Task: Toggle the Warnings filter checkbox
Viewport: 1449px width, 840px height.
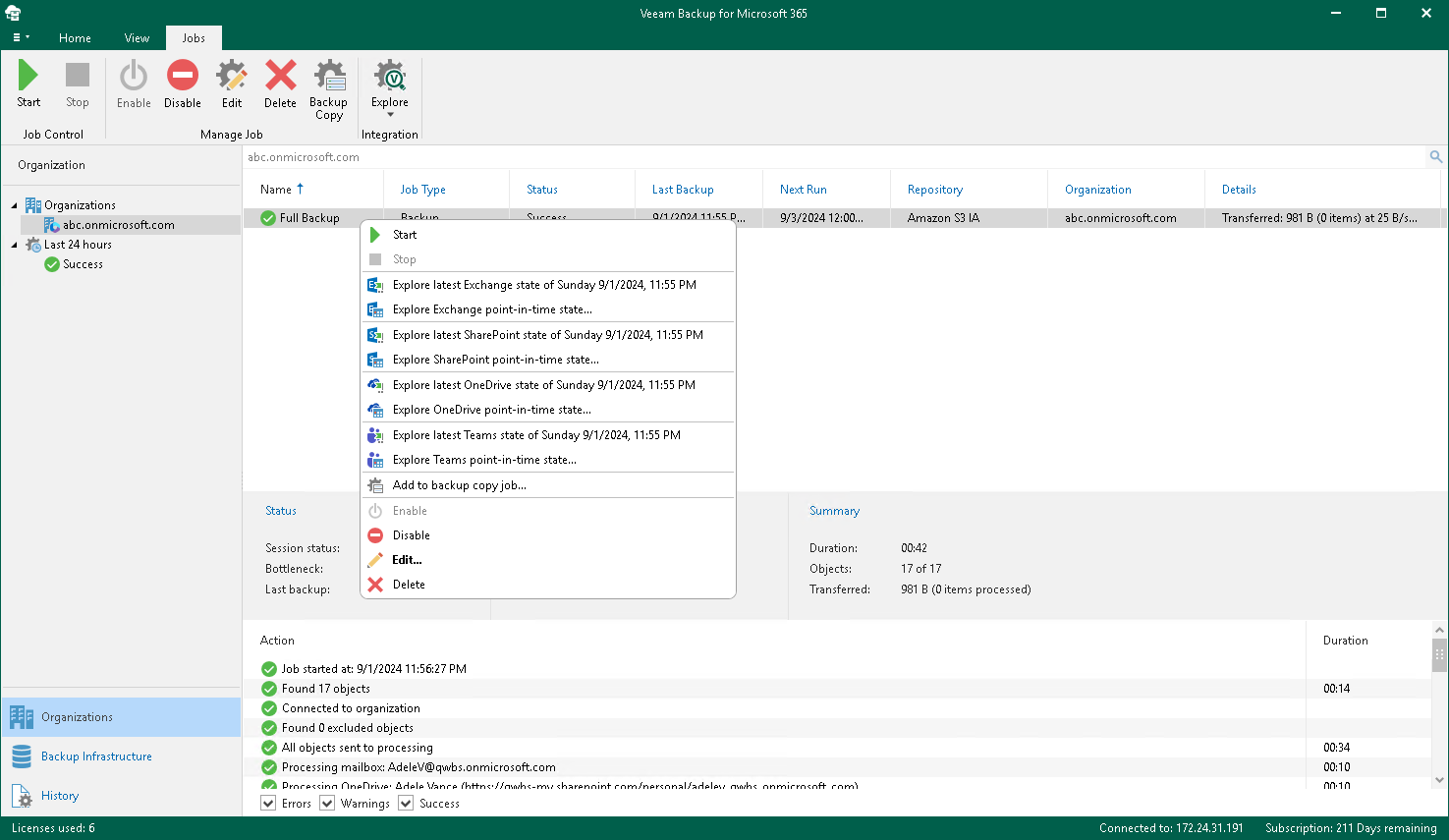Action: pos(327,804)
